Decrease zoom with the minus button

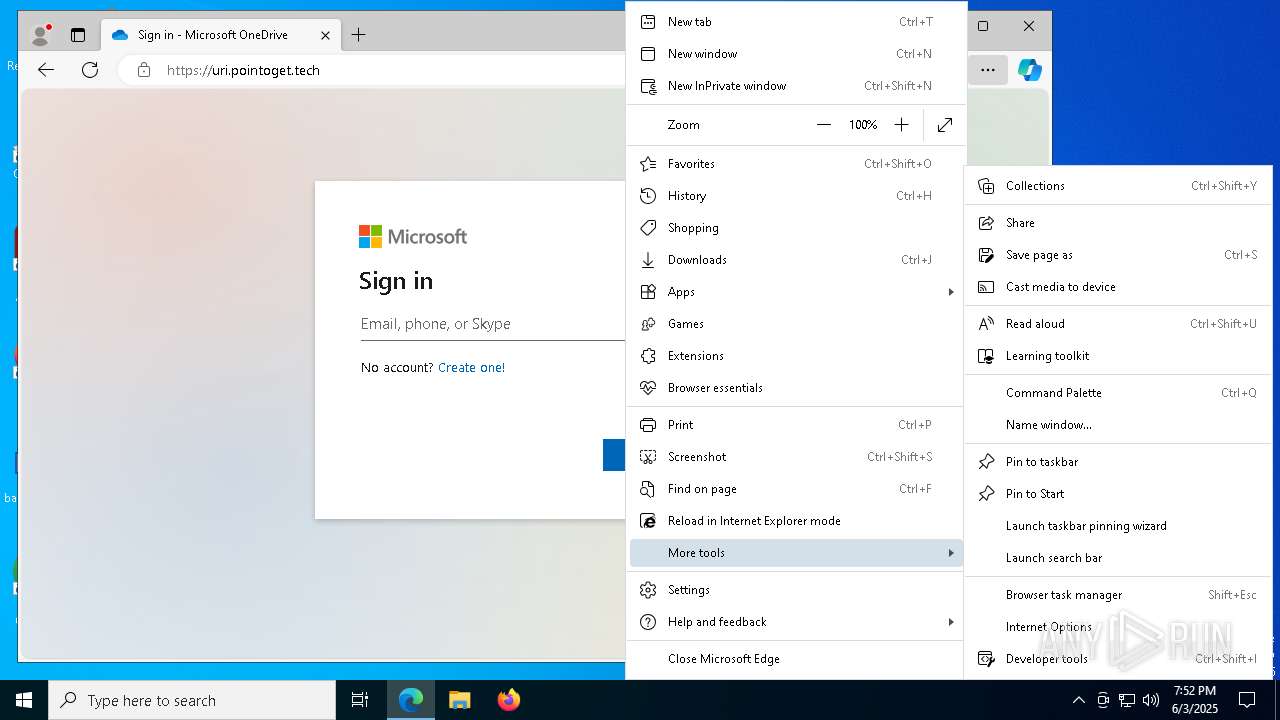[x=823, y=124]
